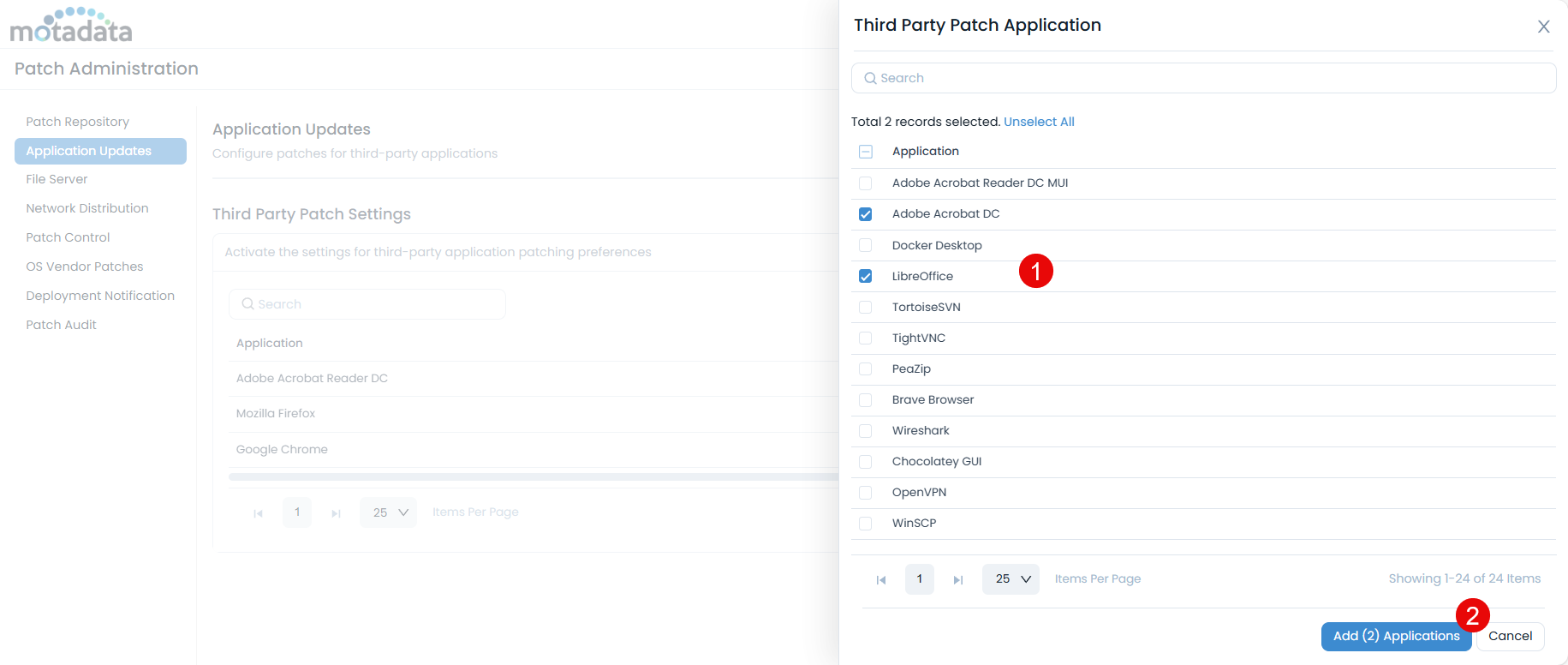The height and width of the screenshot is (665, 1568).
Task: Enable the OpenVPN checkbox
Action: (x=865, y=492)
